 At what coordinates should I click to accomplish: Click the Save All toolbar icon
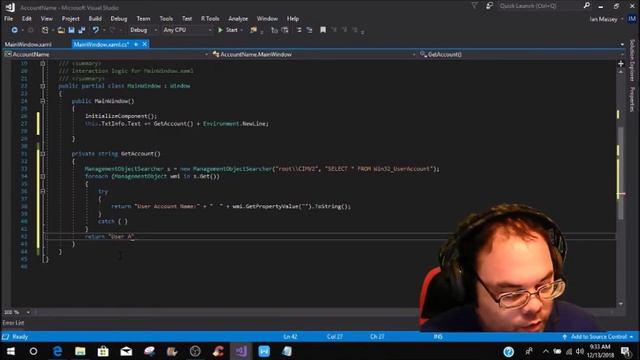coord(82,30)
